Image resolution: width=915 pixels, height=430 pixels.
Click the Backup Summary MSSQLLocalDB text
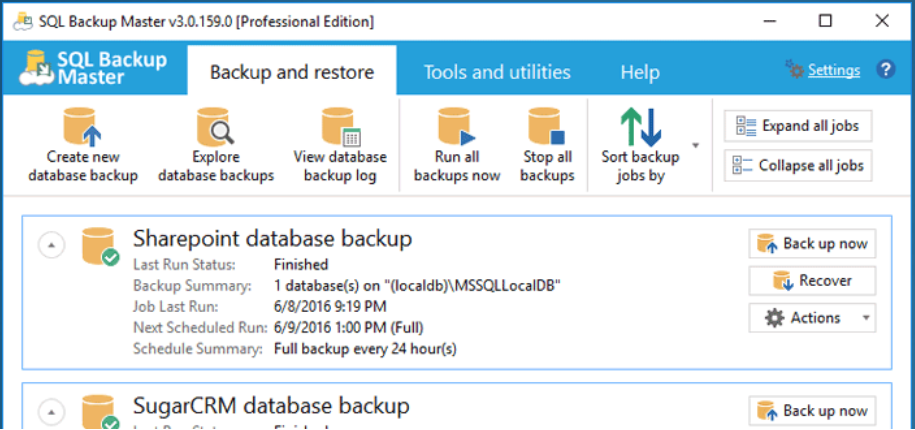(x=417, y=286)
